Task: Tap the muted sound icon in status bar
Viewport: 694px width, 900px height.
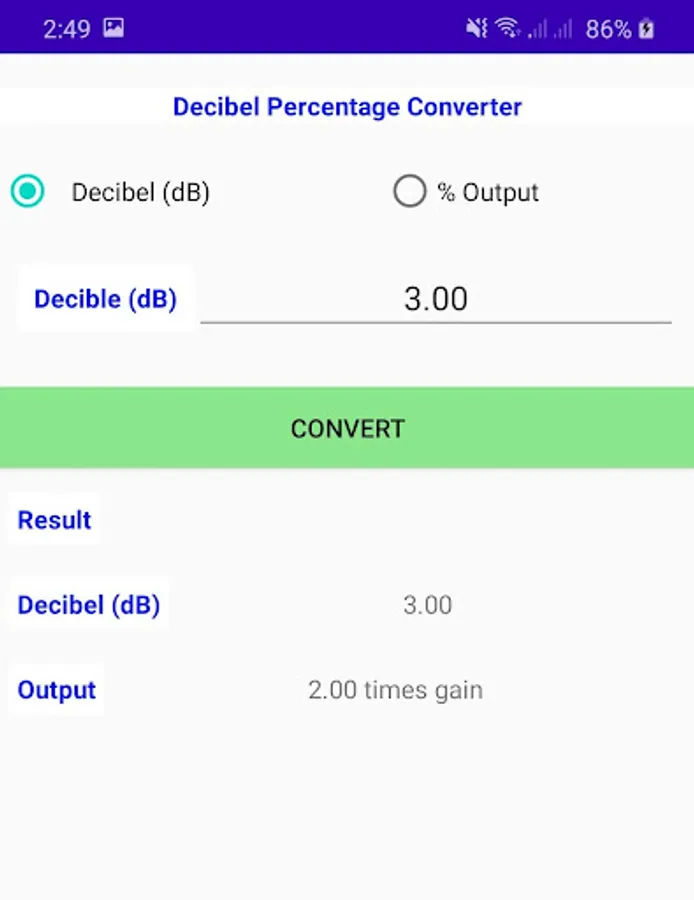Action: [x=476, y=29]
